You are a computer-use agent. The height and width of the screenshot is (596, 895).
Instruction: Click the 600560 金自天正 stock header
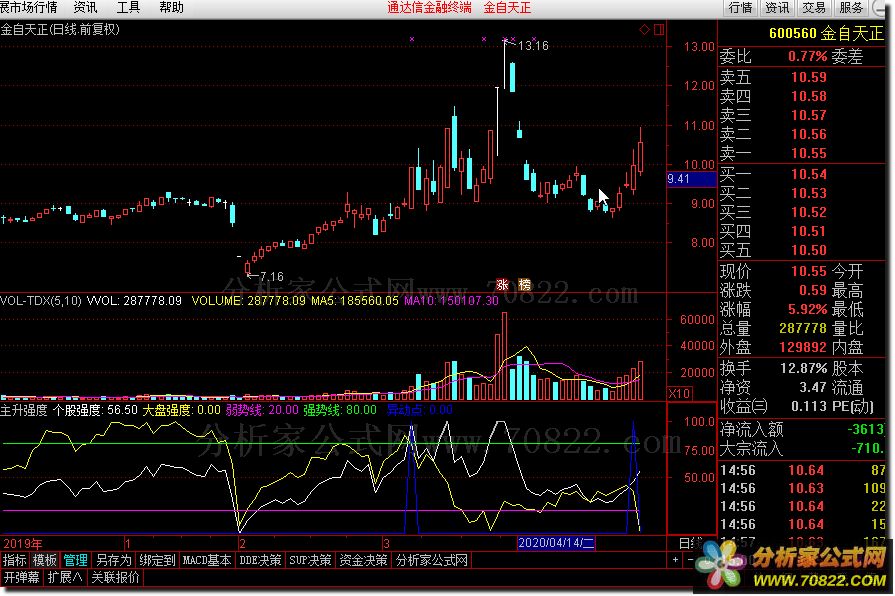tap(826, 33)
